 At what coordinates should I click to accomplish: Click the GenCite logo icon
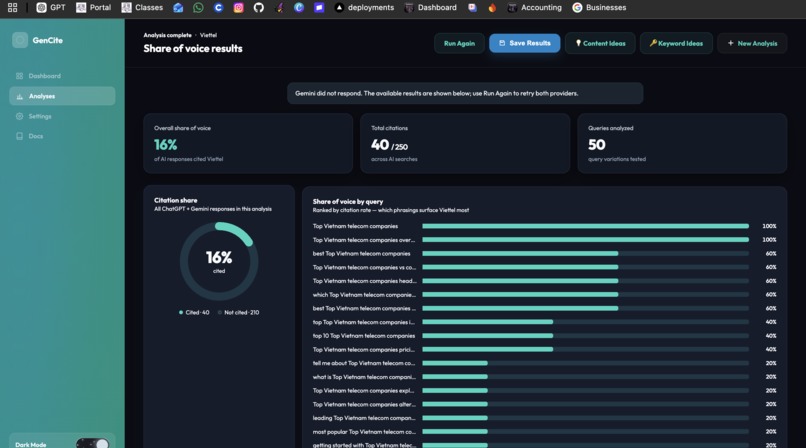20,40
